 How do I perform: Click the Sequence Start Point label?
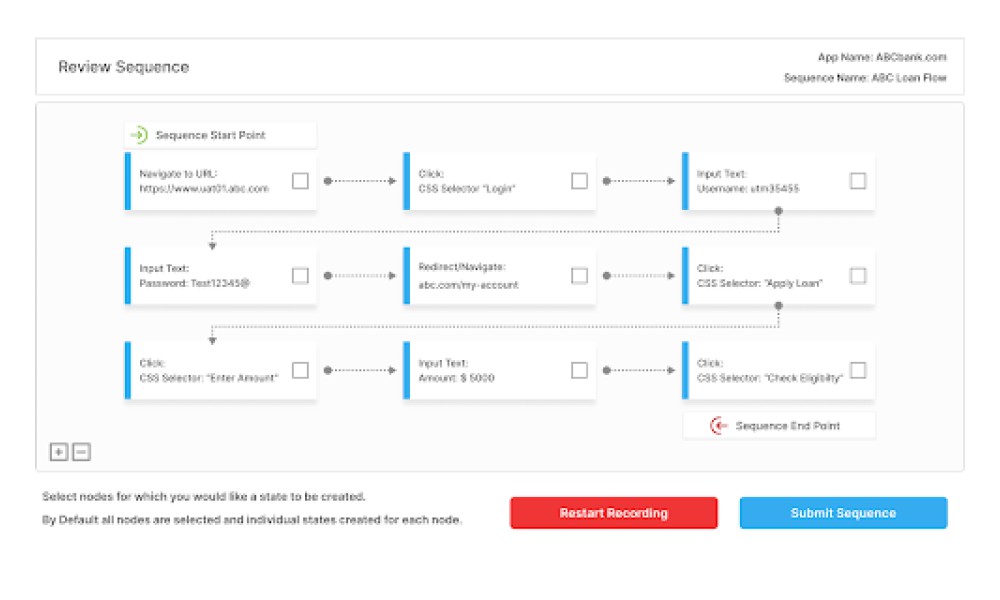click(210, 135)
